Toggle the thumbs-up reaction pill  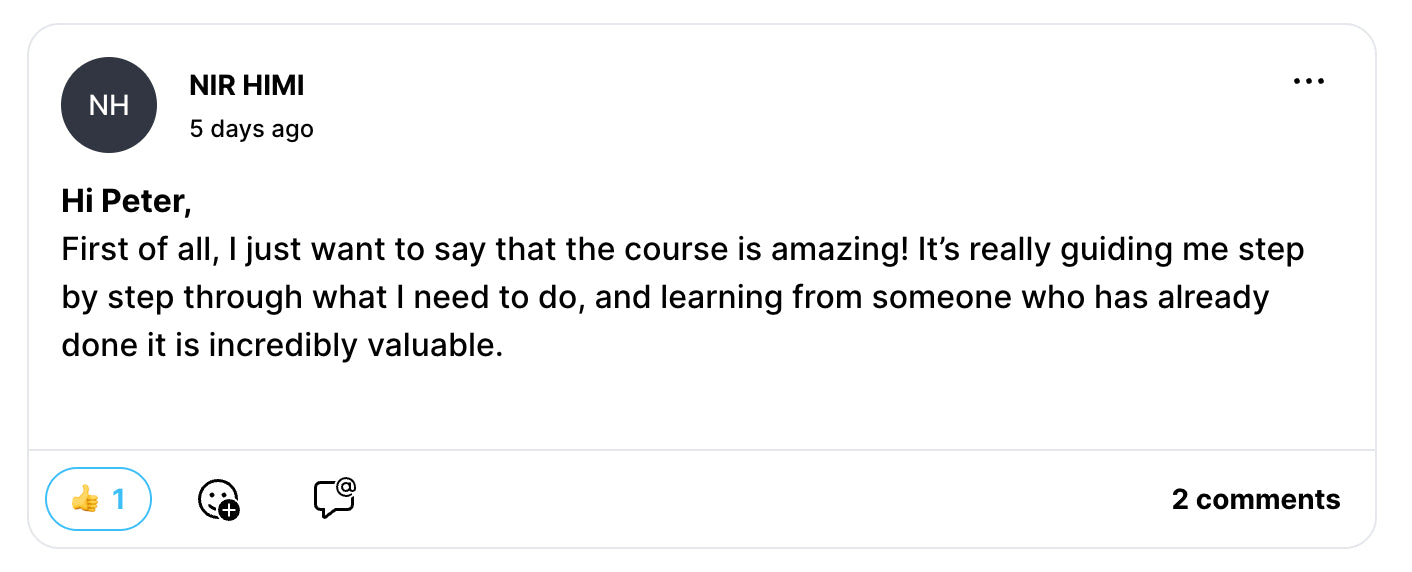pyautogui.click(x=98, y=498)
